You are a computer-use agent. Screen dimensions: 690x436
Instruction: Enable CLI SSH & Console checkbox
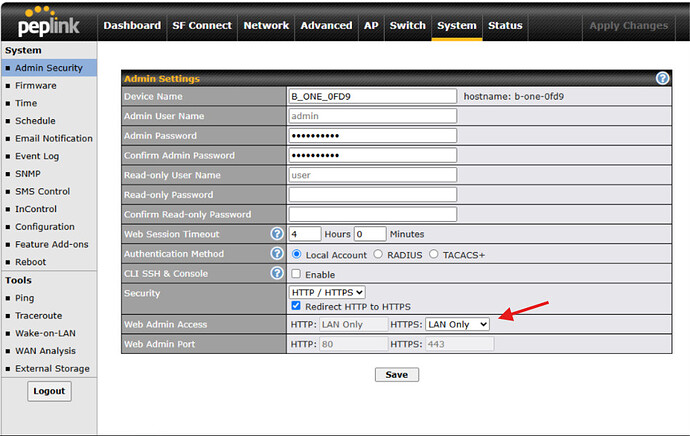(296, 274)
